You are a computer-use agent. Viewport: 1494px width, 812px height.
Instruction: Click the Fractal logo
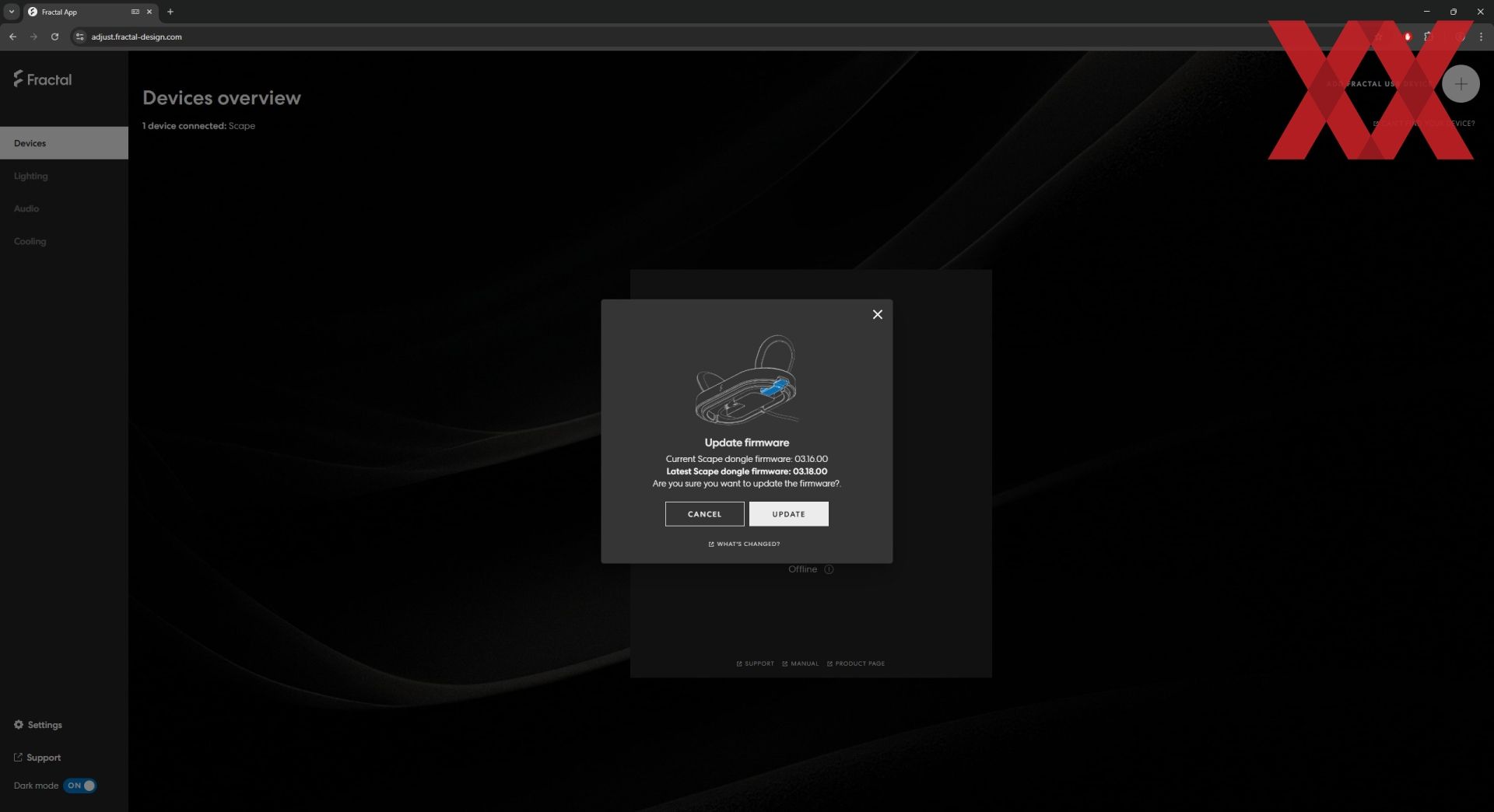coord(43,79)
